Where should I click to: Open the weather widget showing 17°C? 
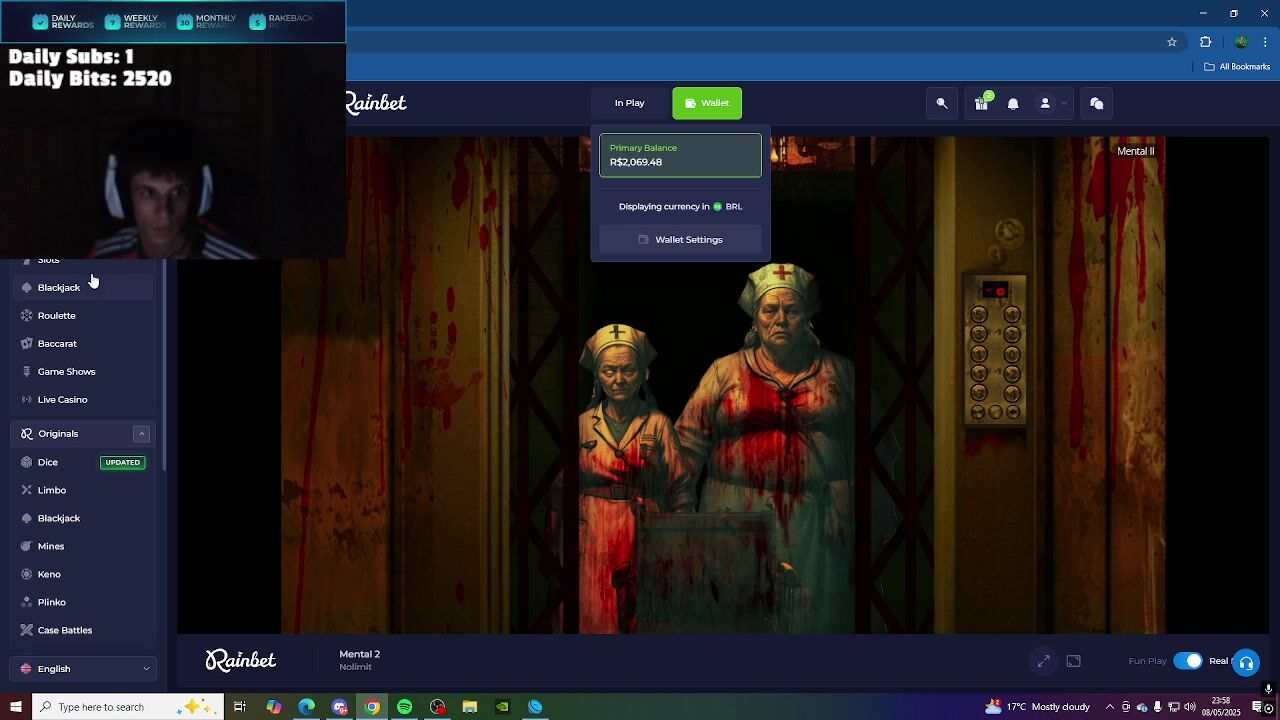tap(1037, 707)
